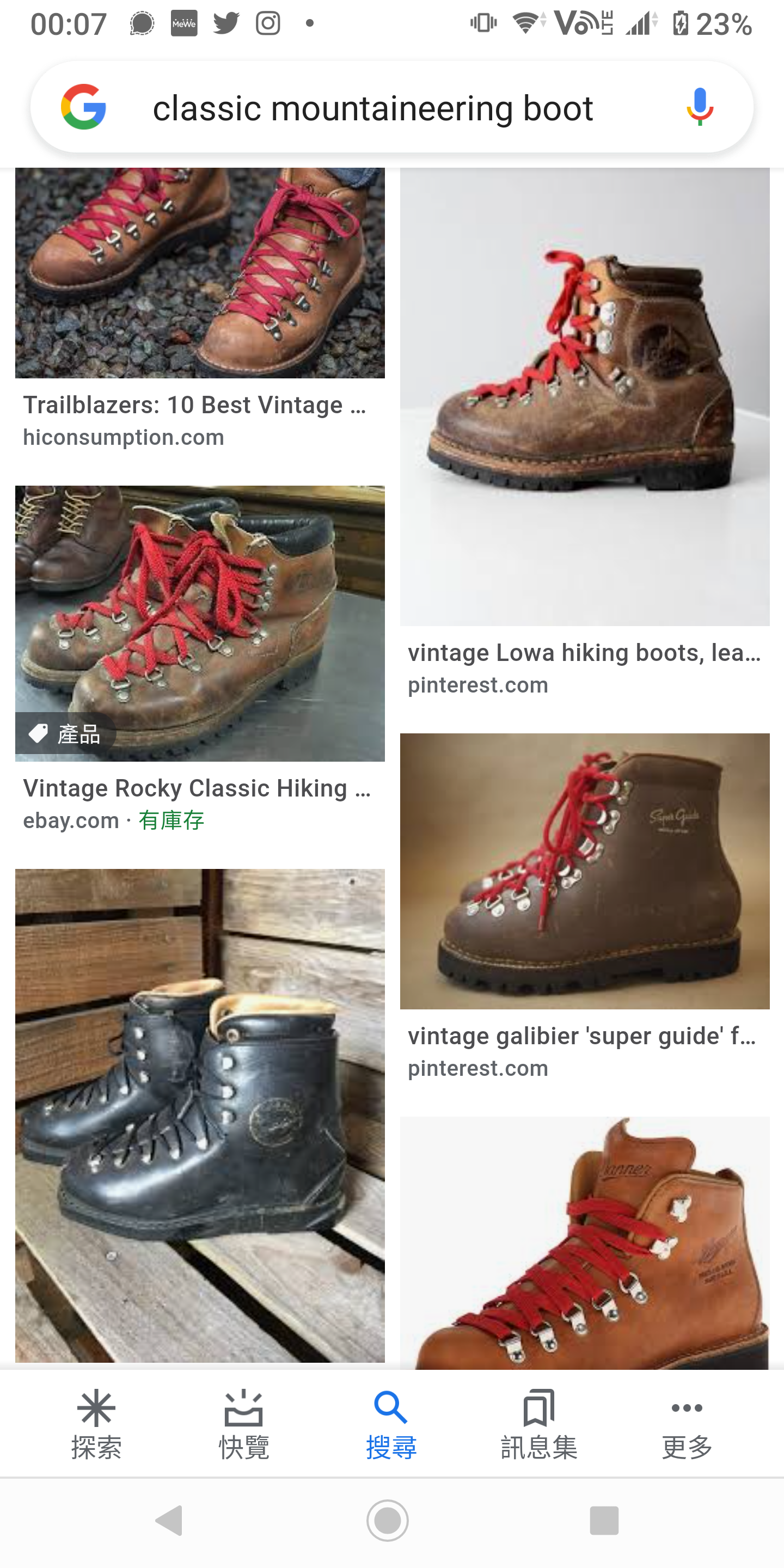Open Vintage Rocky Classic Hiking listing
The image size is (784, 1568).
(197, 788)
